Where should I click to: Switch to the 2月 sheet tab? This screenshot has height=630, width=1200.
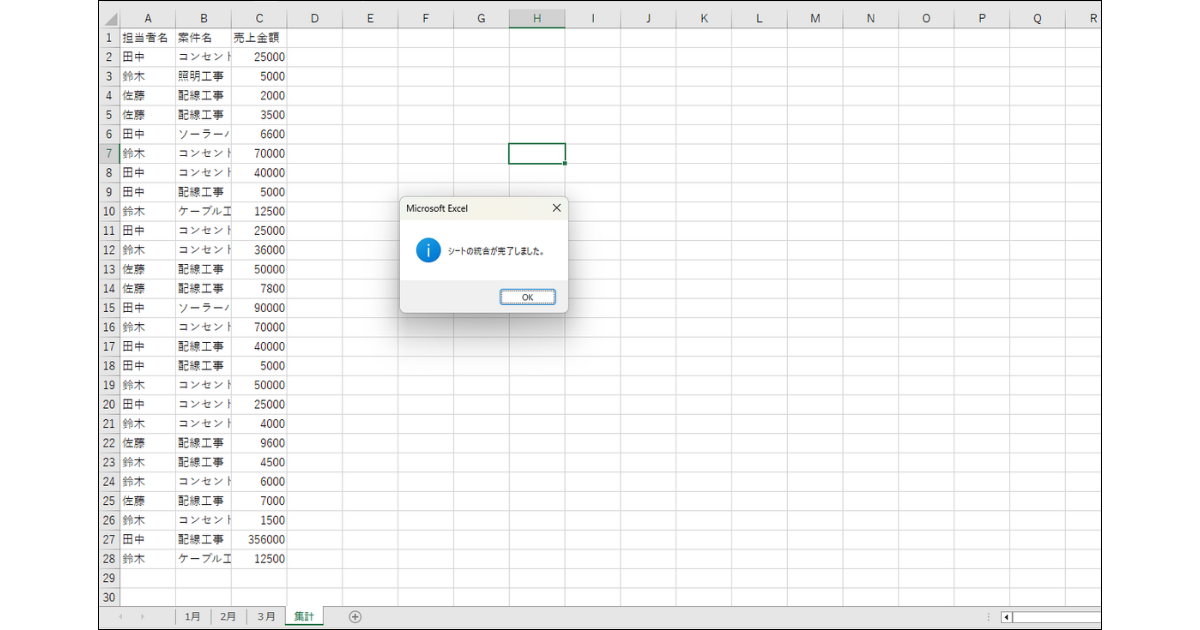coord(228,617)
